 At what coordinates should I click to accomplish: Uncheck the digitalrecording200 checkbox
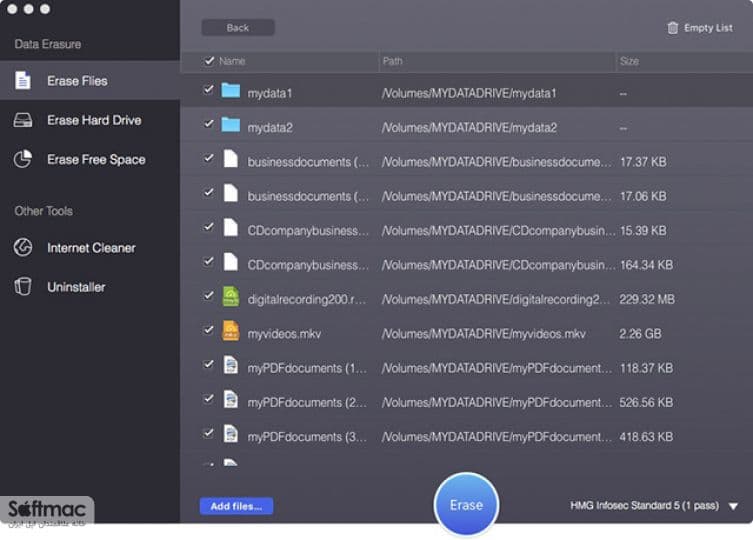coord(208,295)
